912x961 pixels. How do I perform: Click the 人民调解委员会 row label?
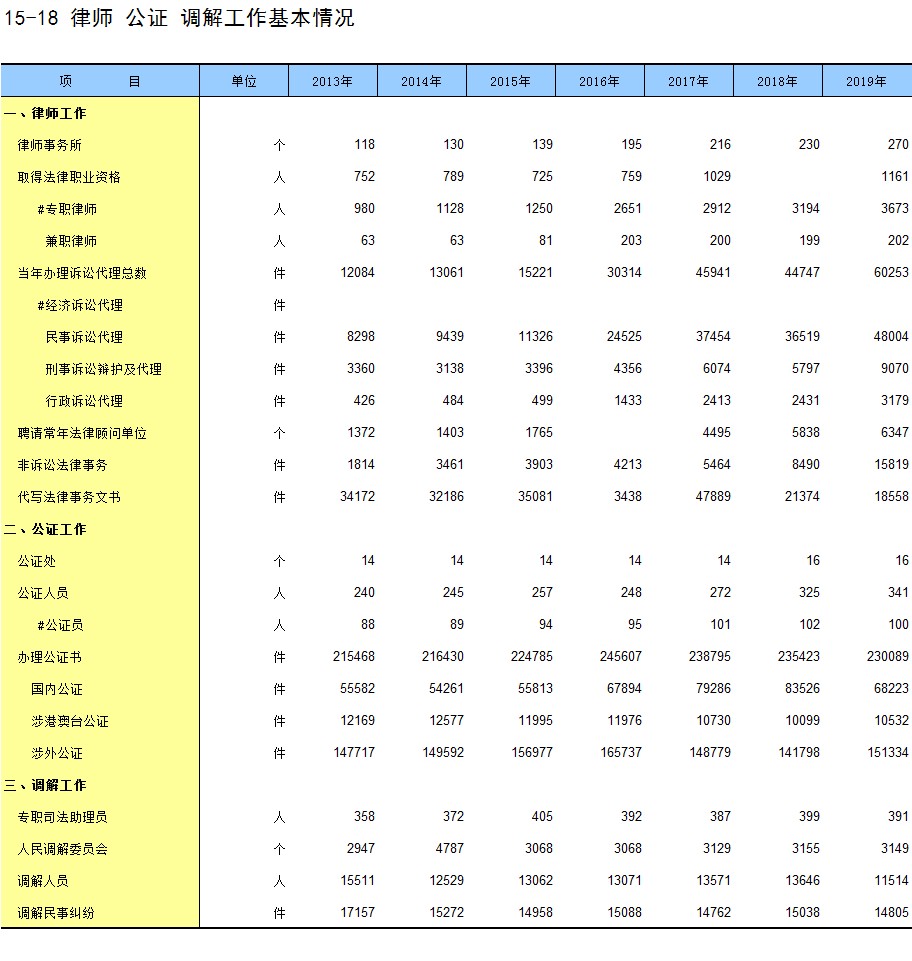pos(63,849)
